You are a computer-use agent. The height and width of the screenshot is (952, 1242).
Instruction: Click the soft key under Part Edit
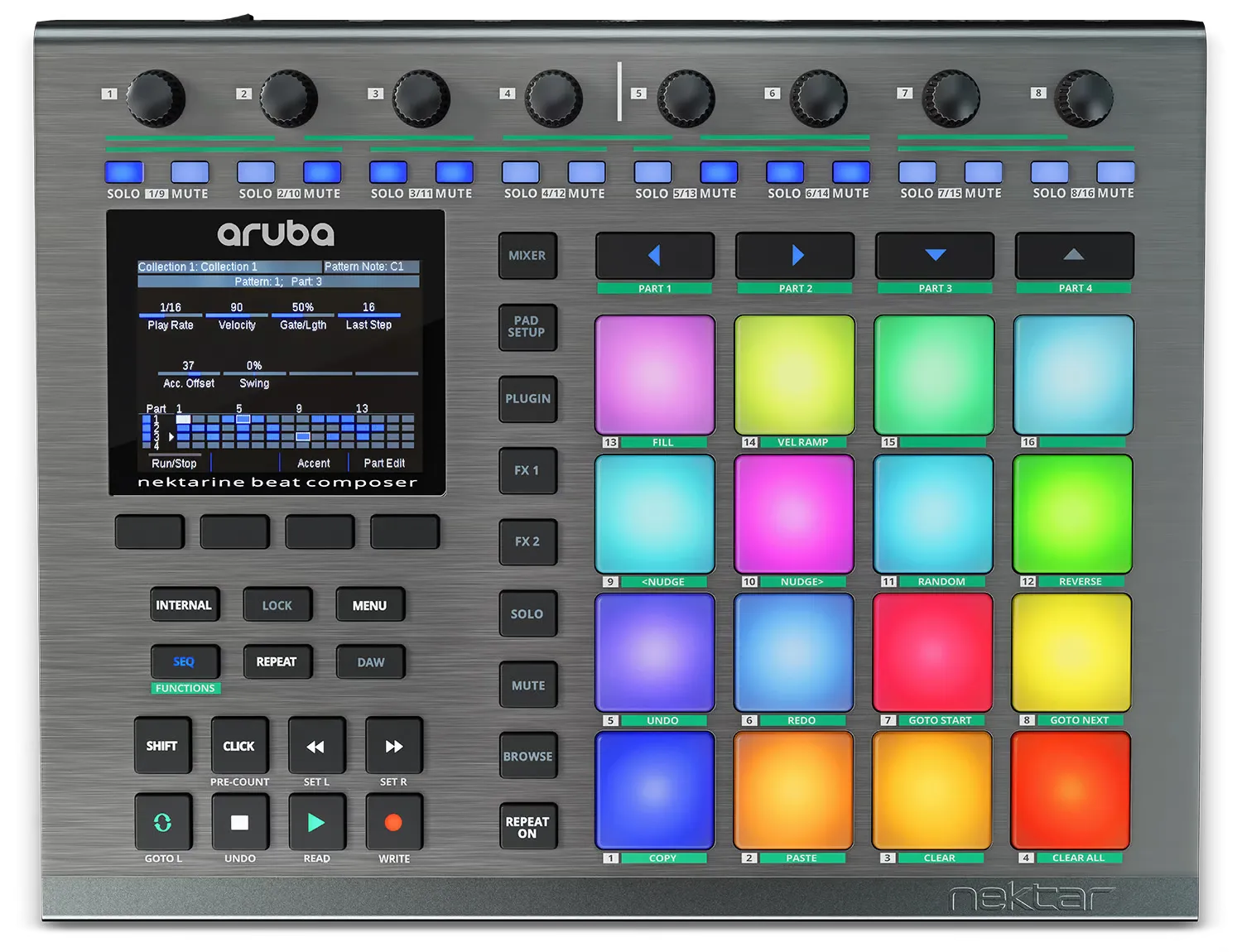(x=404, y=531)
